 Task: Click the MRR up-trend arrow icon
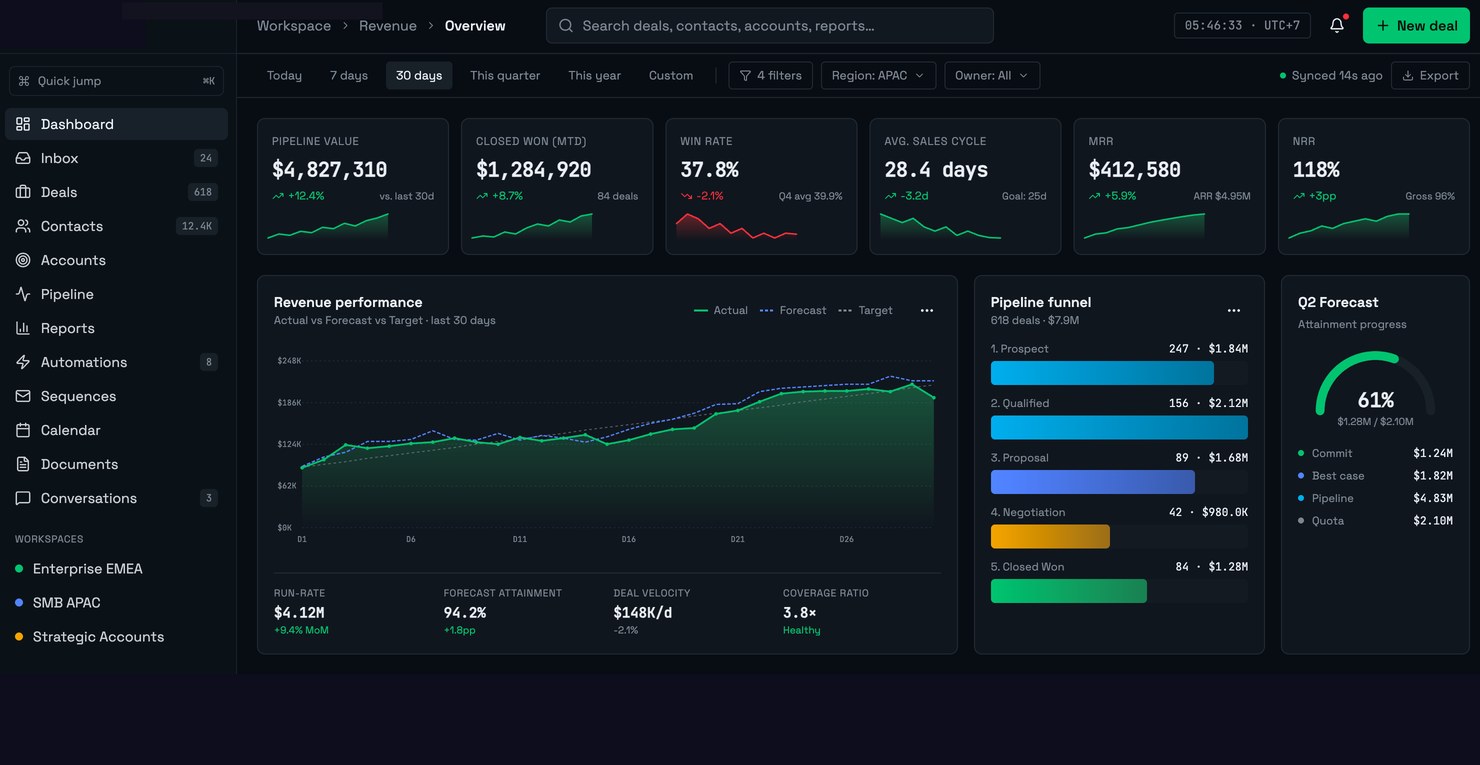1095,196
